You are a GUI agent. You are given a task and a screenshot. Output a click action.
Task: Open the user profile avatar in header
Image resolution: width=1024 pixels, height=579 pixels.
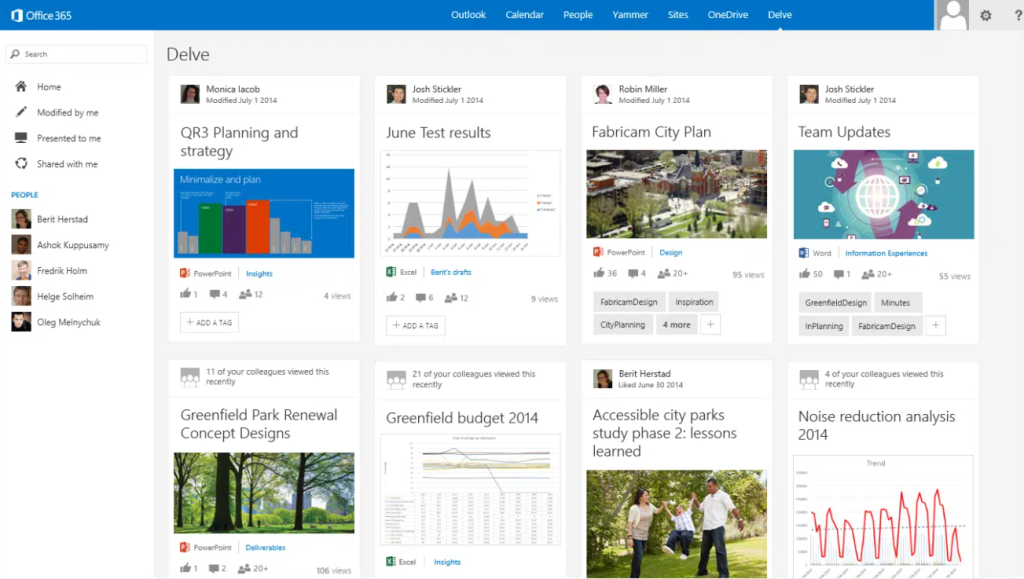(953, 15)
